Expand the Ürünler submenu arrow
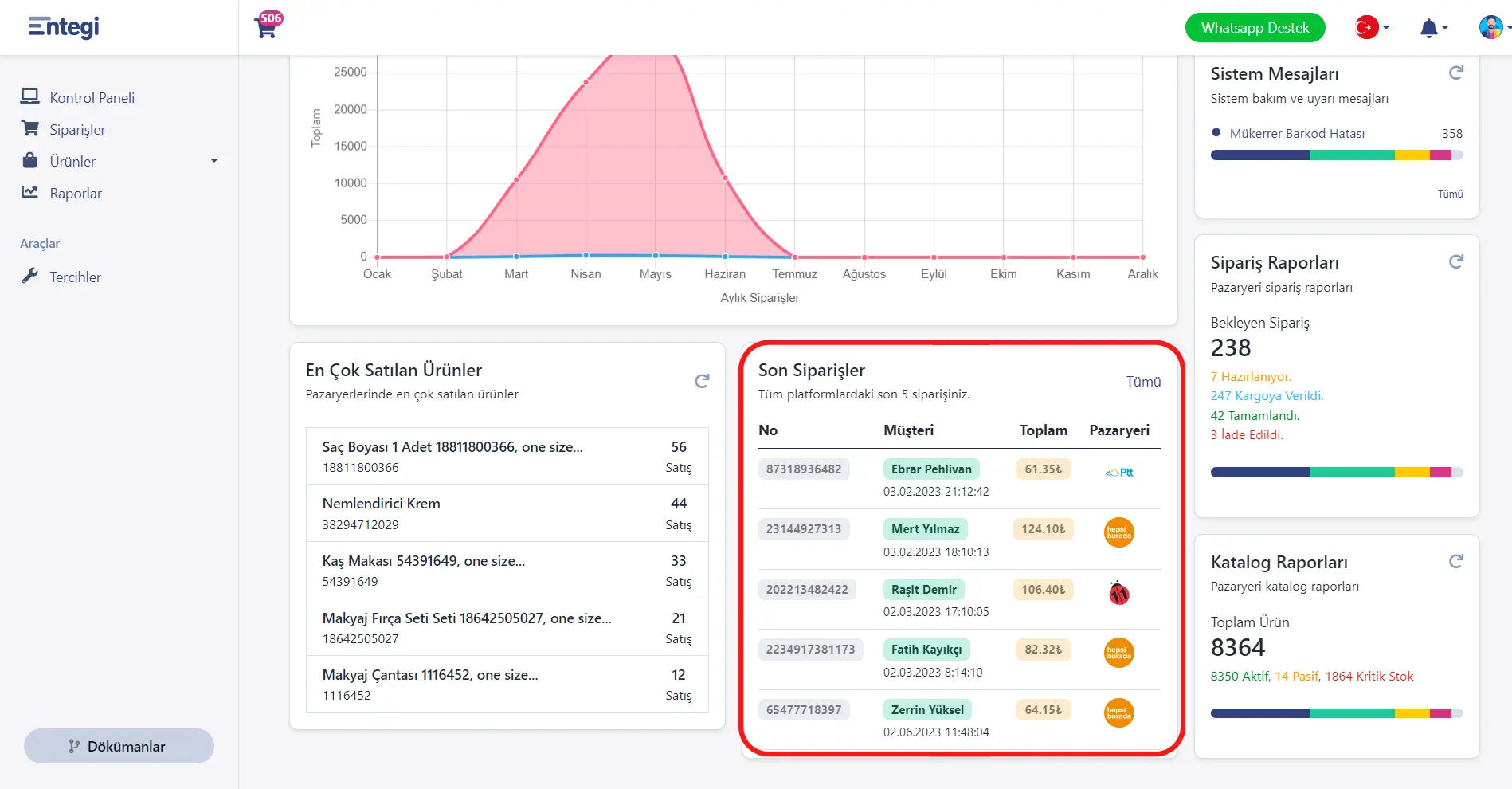Viewport: 1512px width, 789px height. (213, 161)
